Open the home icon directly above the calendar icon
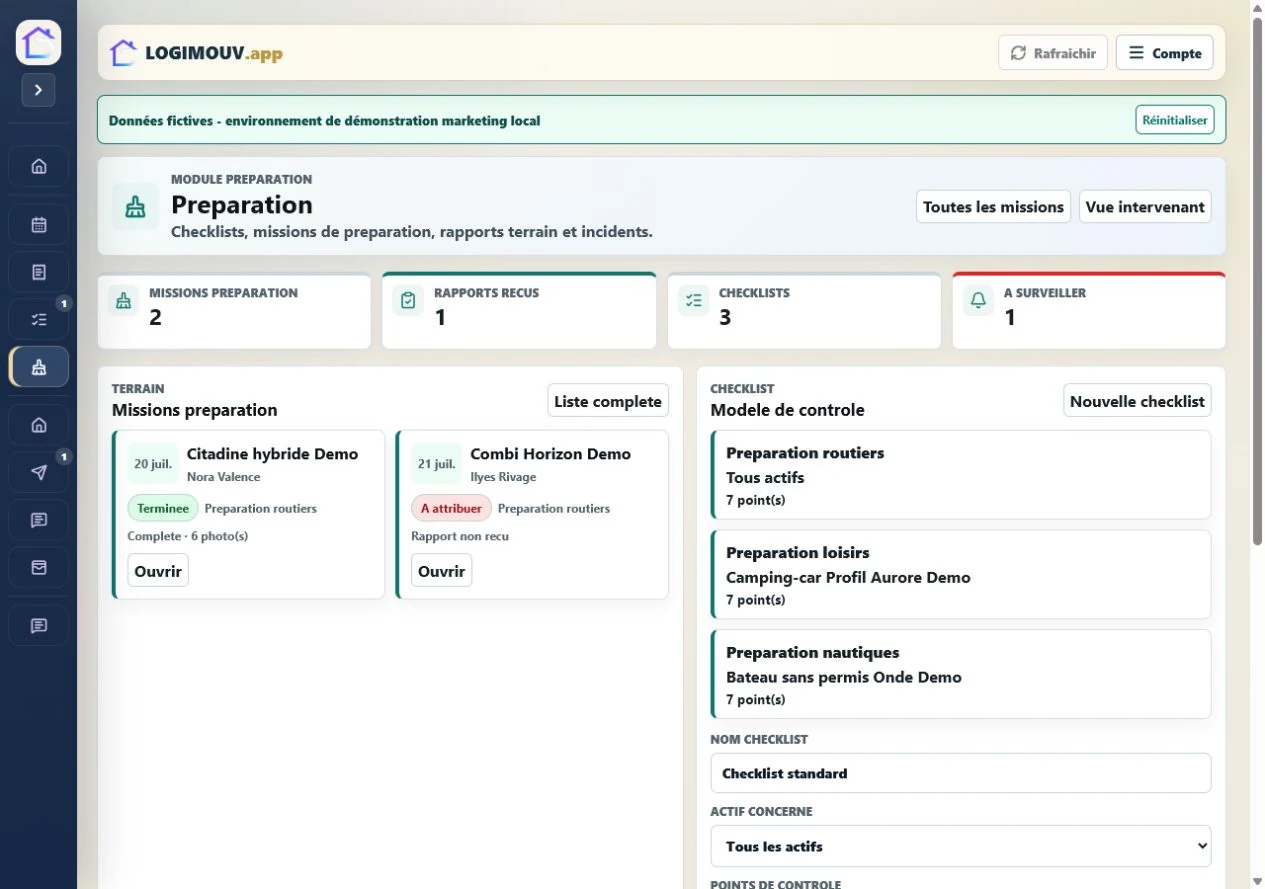Screen dimensions: 1265x889 pos(39,167)
